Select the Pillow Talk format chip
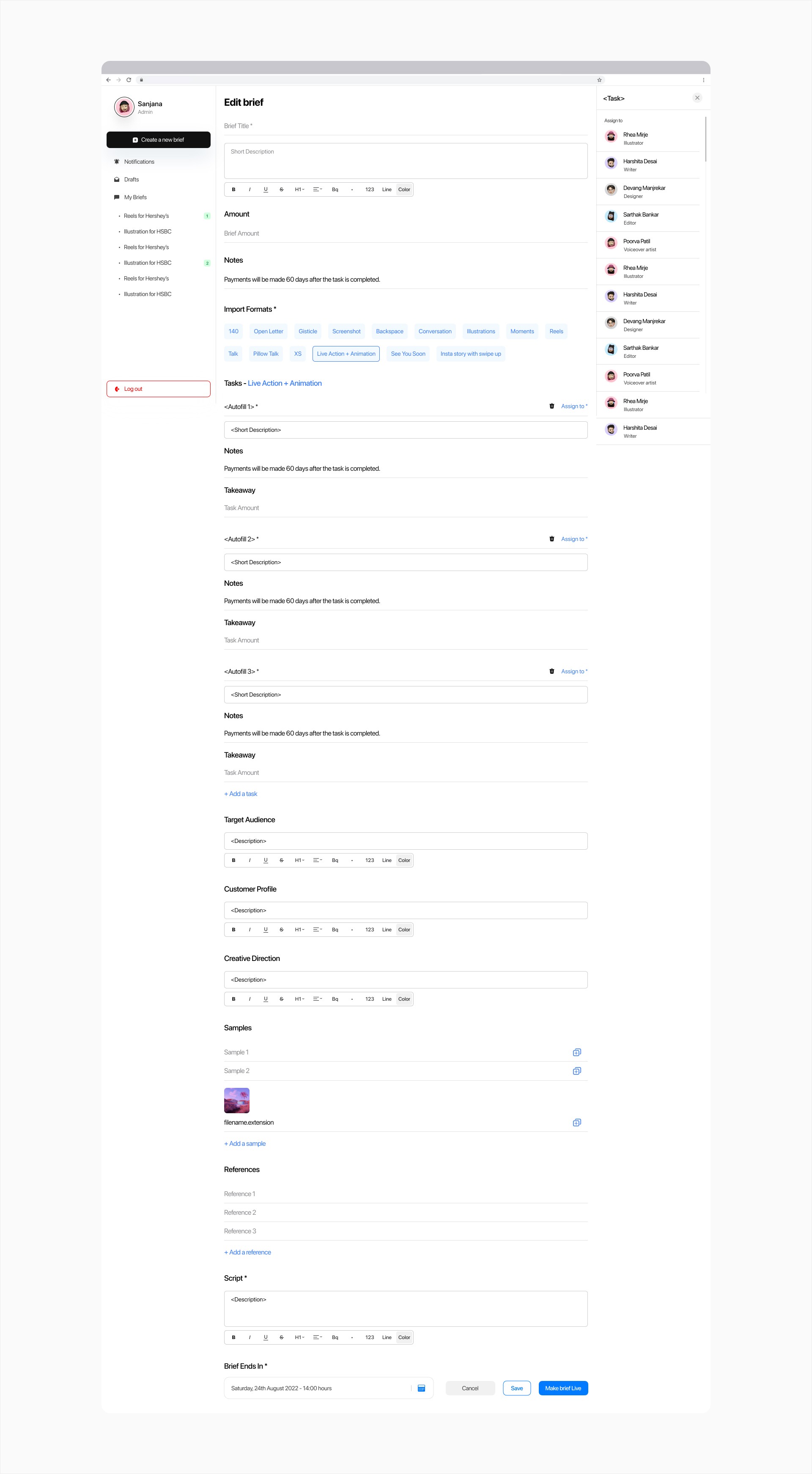The width and height of the screenshot is (812, 1474). (266, 354)
